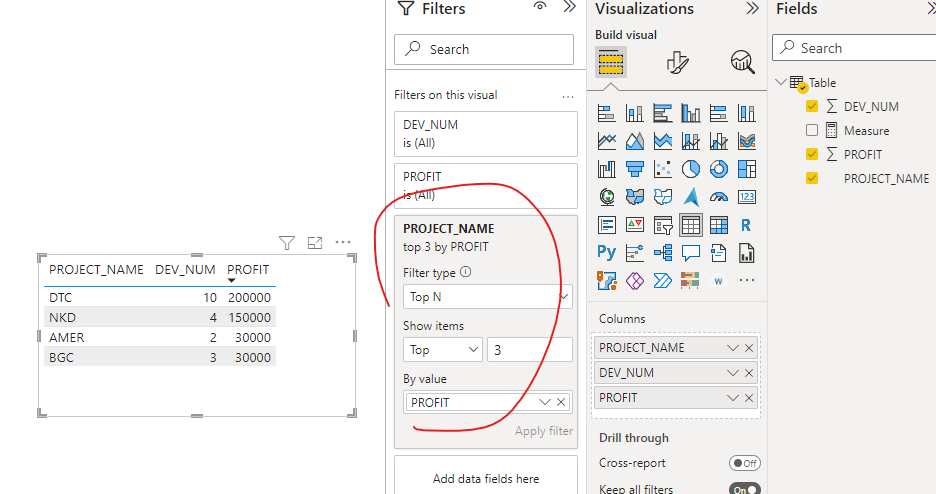Select the stacked bar chart visual
The image size is (936, 494).
tap(606, 113)
